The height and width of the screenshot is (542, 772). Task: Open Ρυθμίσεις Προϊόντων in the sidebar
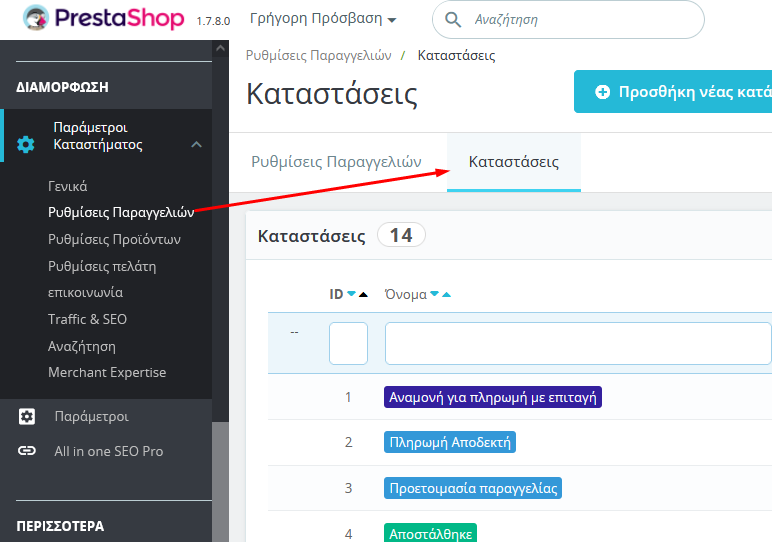pyautogui.click(x=114, y=239)
